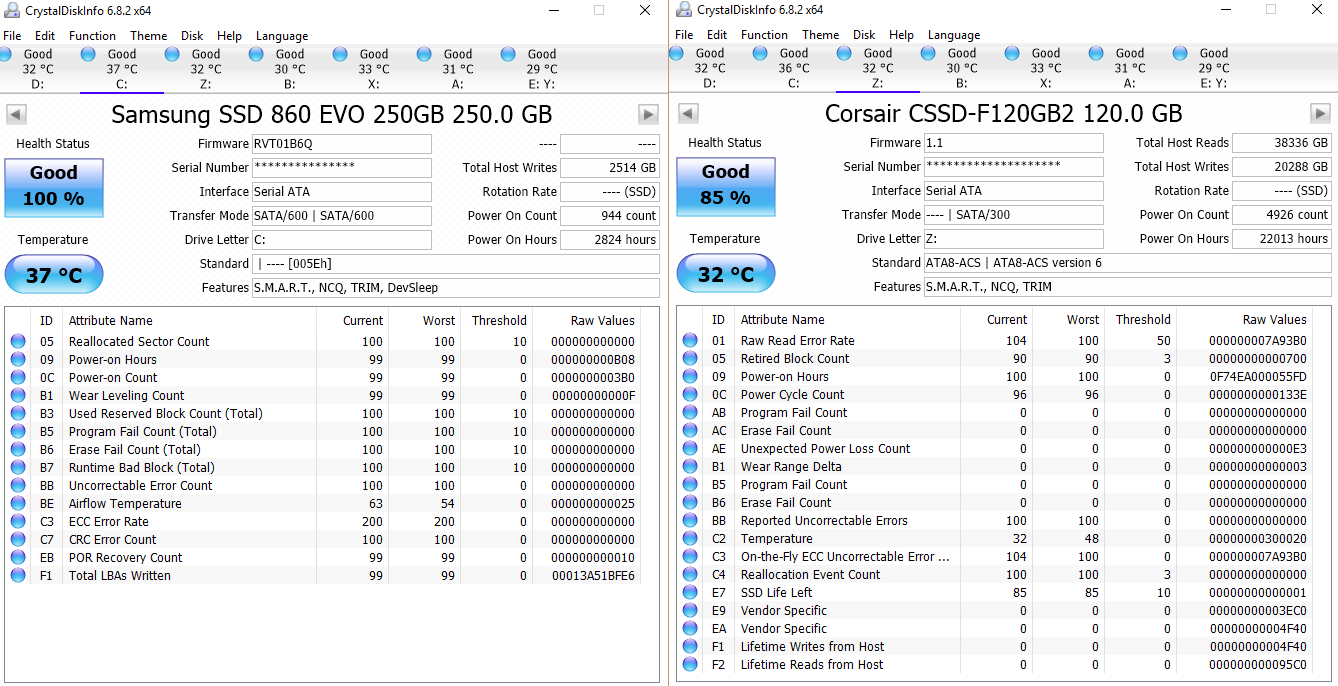Click raw value 0F74EA000055FD

tap(1258, 377)
